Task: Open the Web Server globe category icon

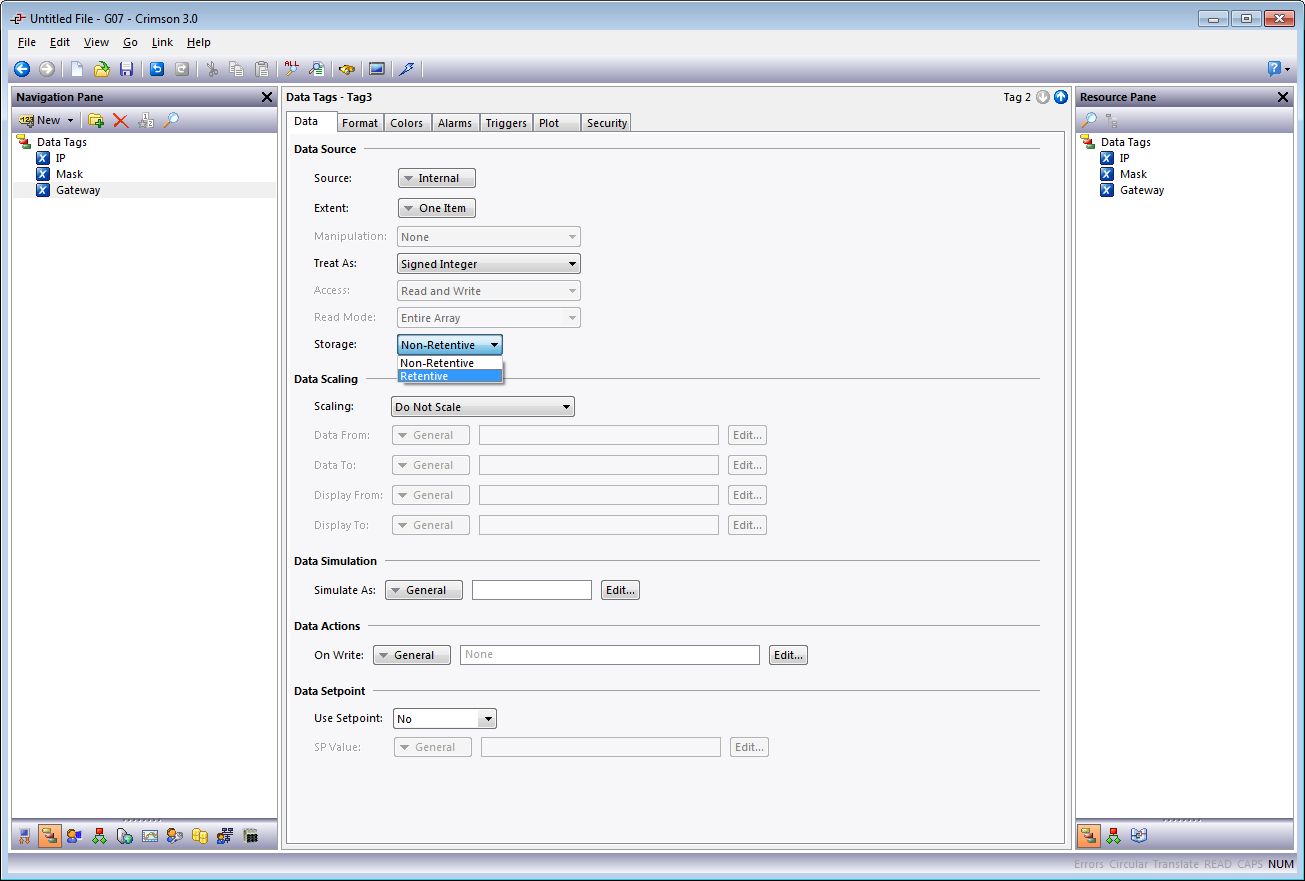Action: (x=124, y=836)
